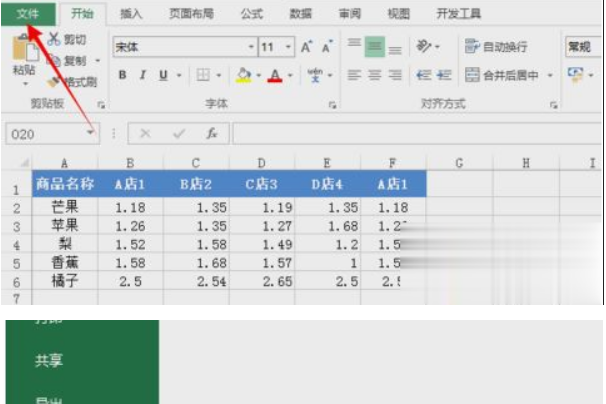Viewport: 606px width, 404px height.
Task: Click the 文 phonetic guide icon
Action: [315, 75]
